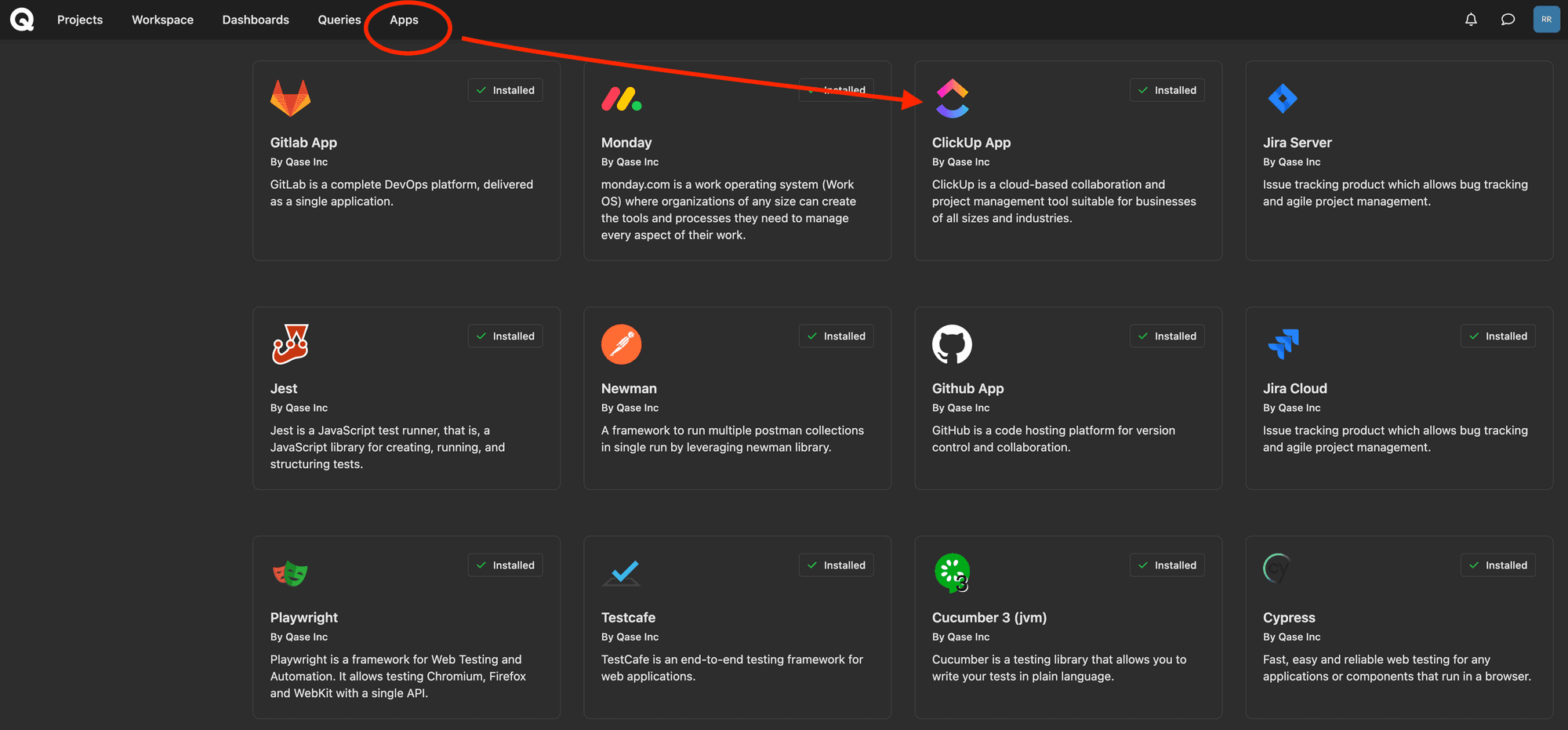
Task: Click the Monday app logo
Action: [622, 99]
